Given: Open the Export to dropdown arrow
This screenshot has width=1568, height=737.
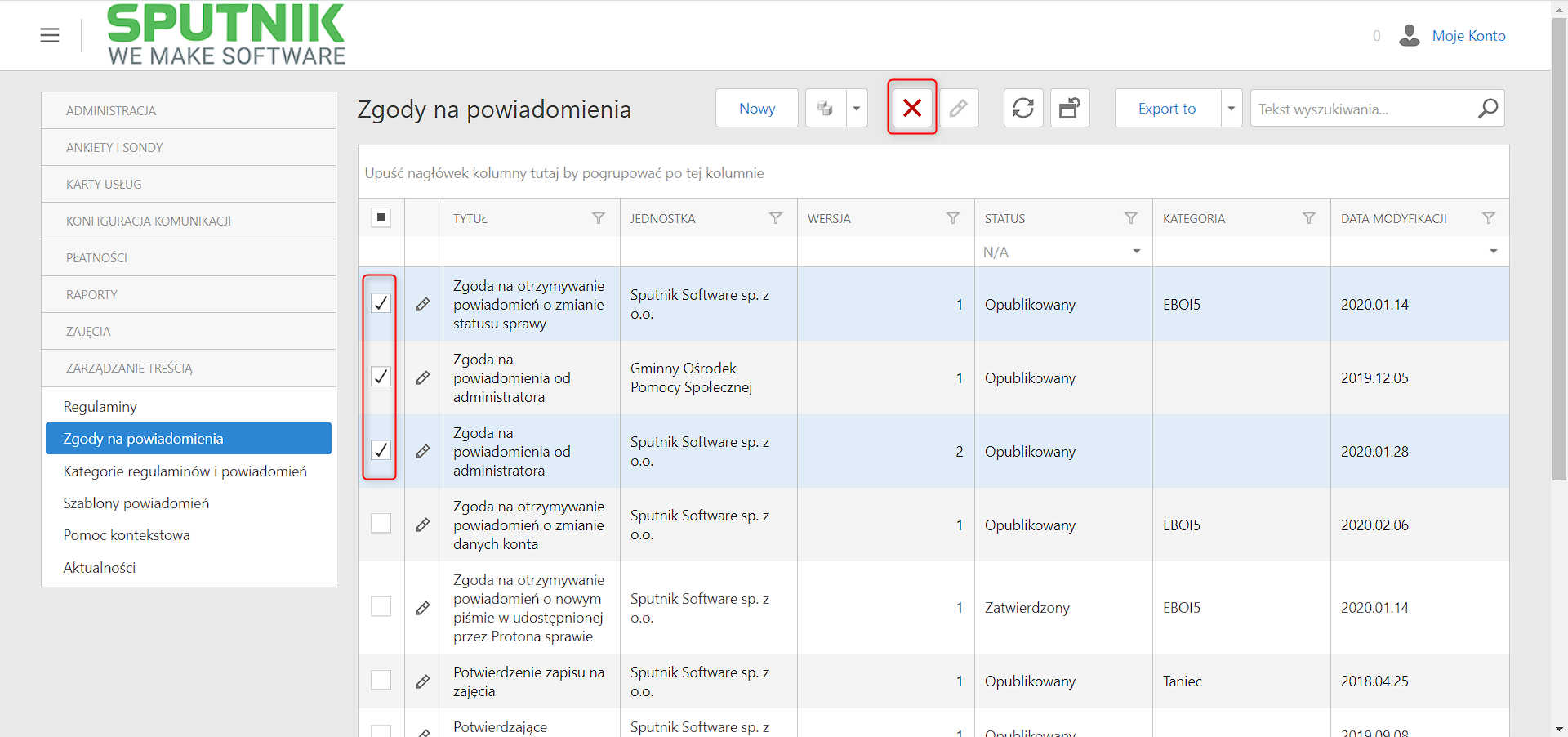Looking at the screenshot, I should pos(1232,108).
